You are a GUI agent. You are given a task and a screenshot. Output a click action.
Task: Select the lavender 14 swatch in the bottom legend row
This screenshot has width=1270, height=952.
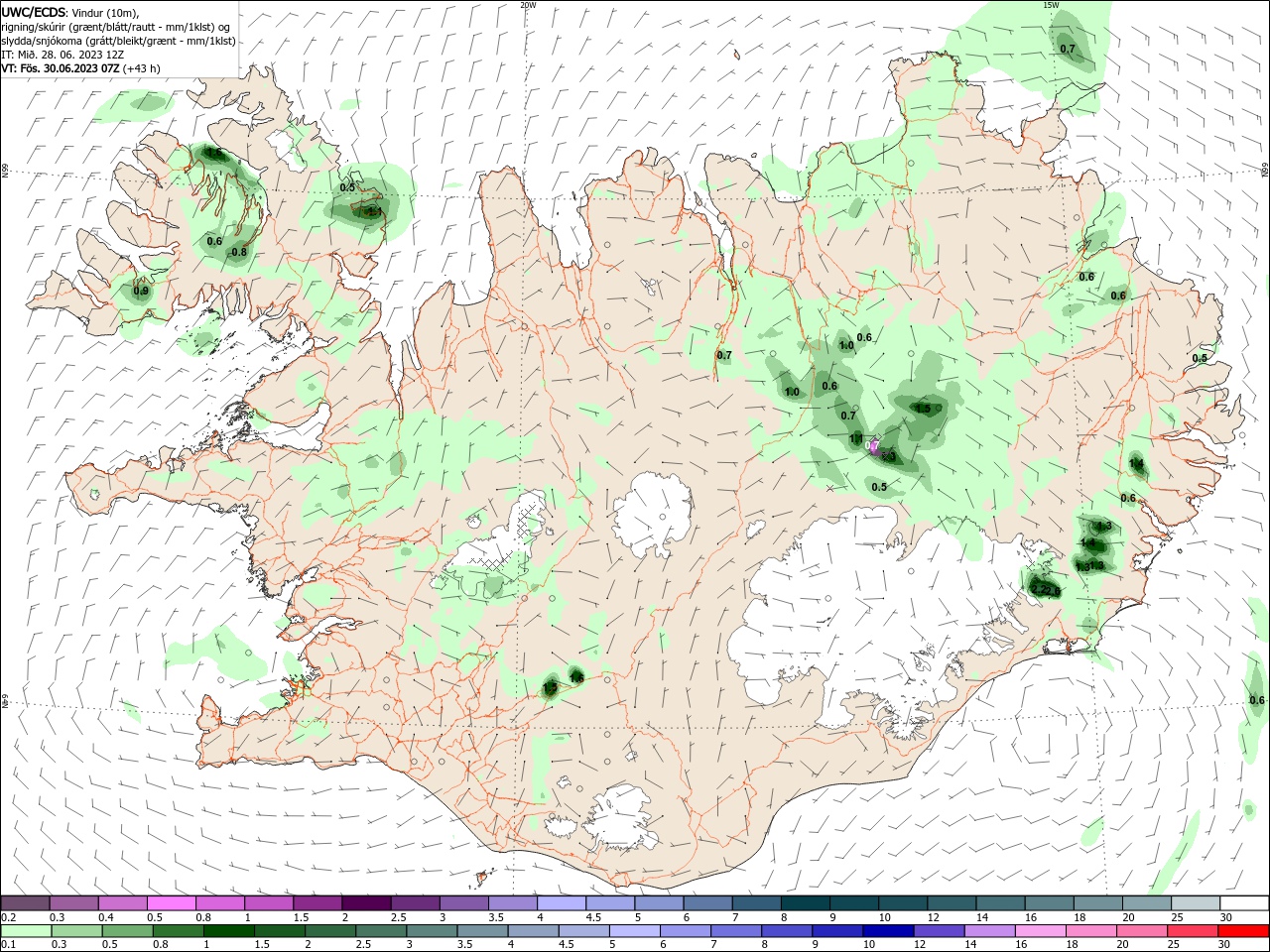[x=991, y=930]
